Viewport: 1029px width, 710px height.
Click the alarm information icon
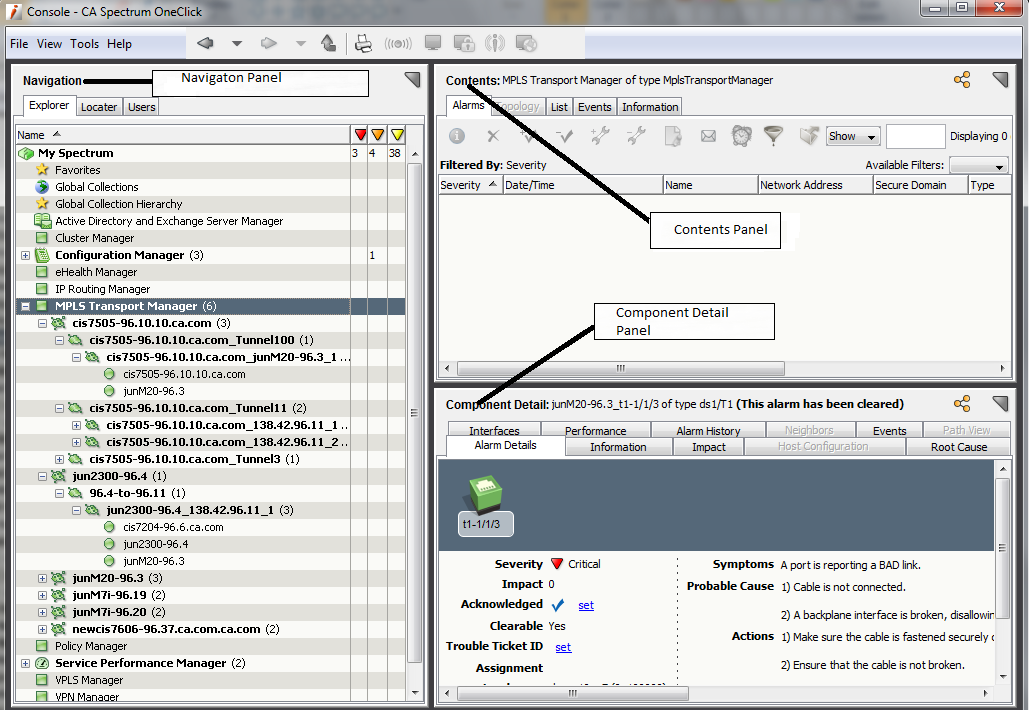(457, 136)
